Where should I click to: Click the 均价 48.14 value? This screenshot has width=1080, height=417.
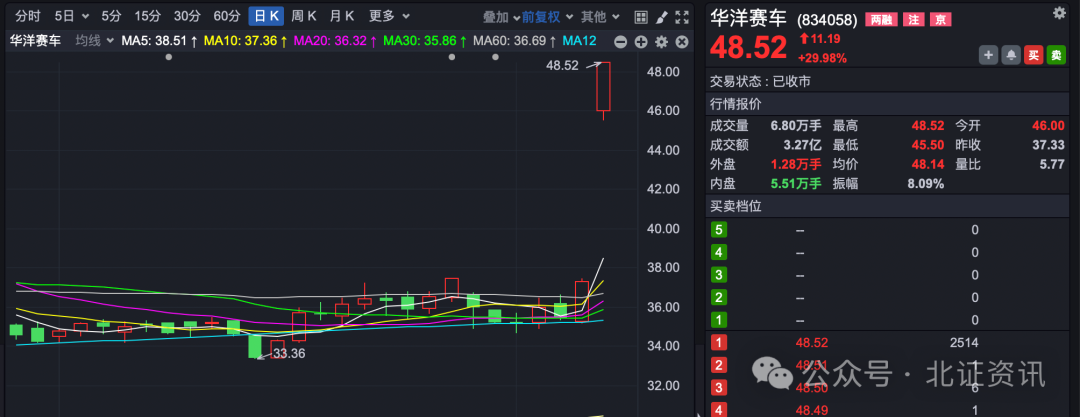click(927, 165)
